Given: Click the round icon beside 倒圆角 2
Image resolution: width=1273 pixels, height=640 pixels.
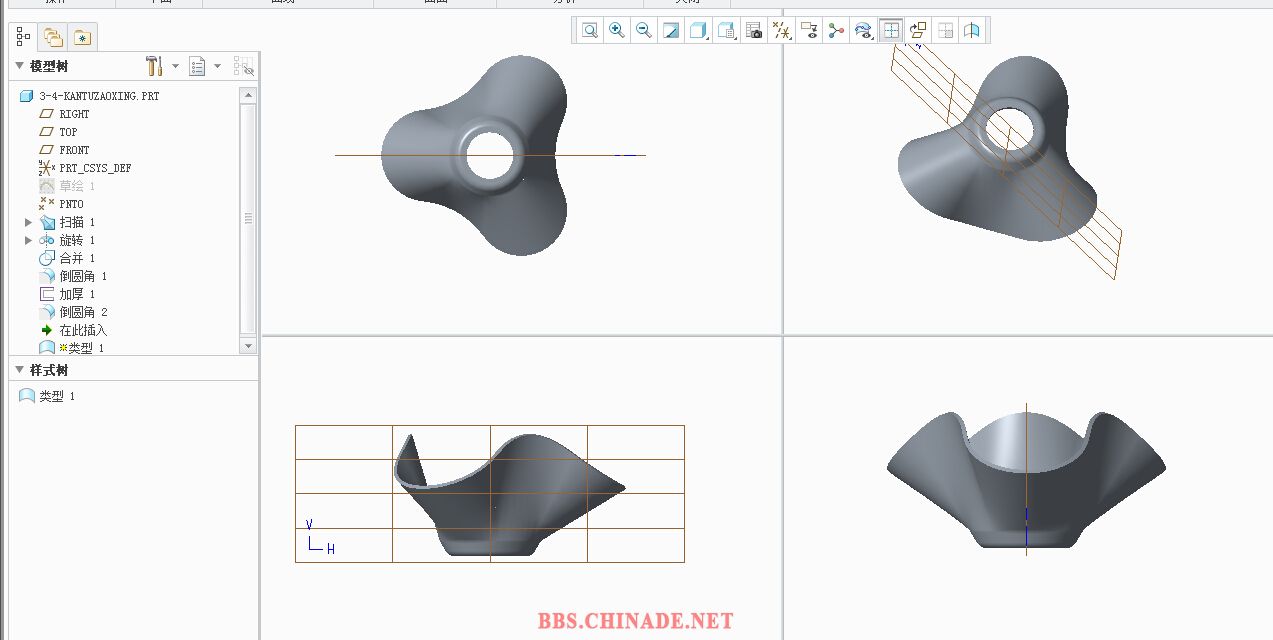Looking at the screenshot, I should pos(46,312).
